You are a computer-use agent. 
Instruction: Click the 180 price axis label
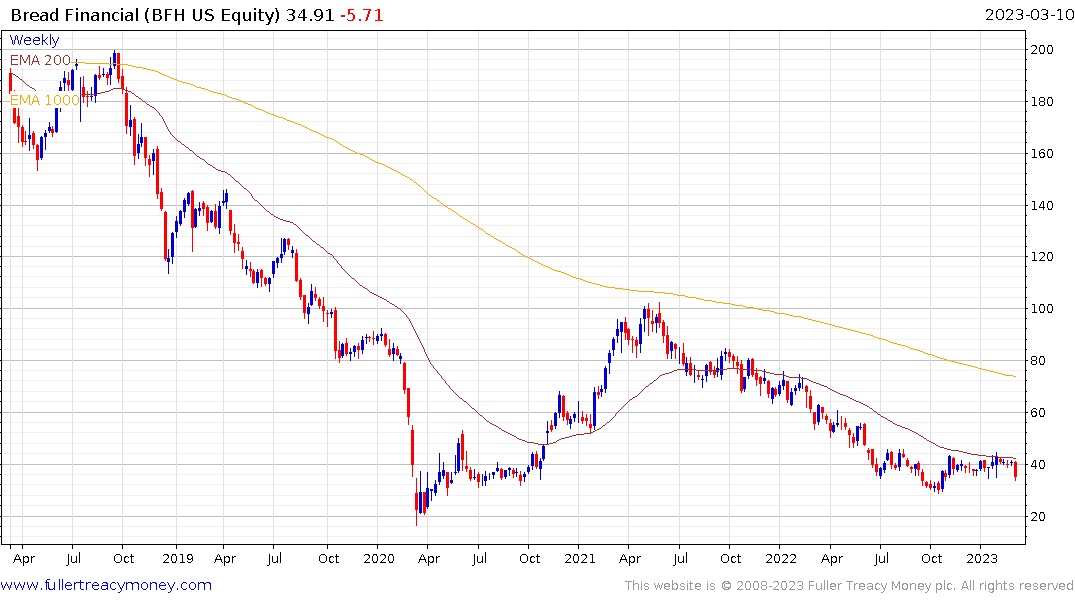click(x=1042, y=101)
